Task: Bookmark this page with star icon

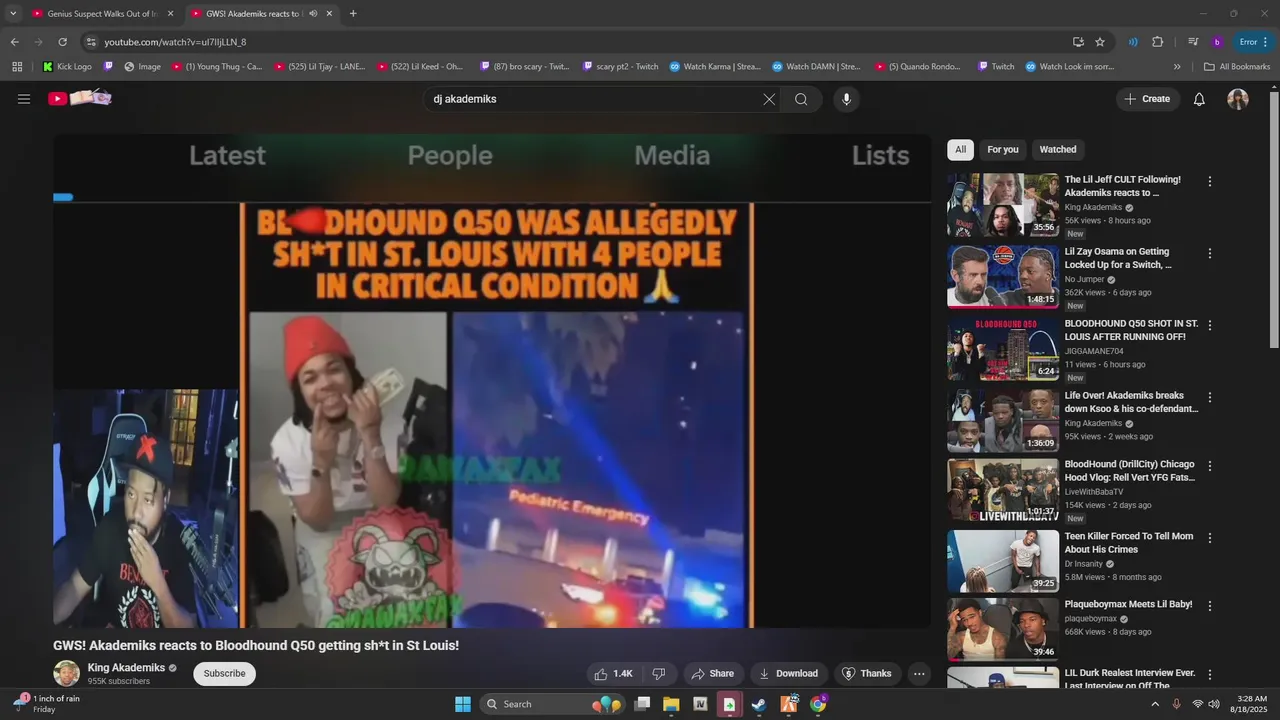Action: (1100, 42)
